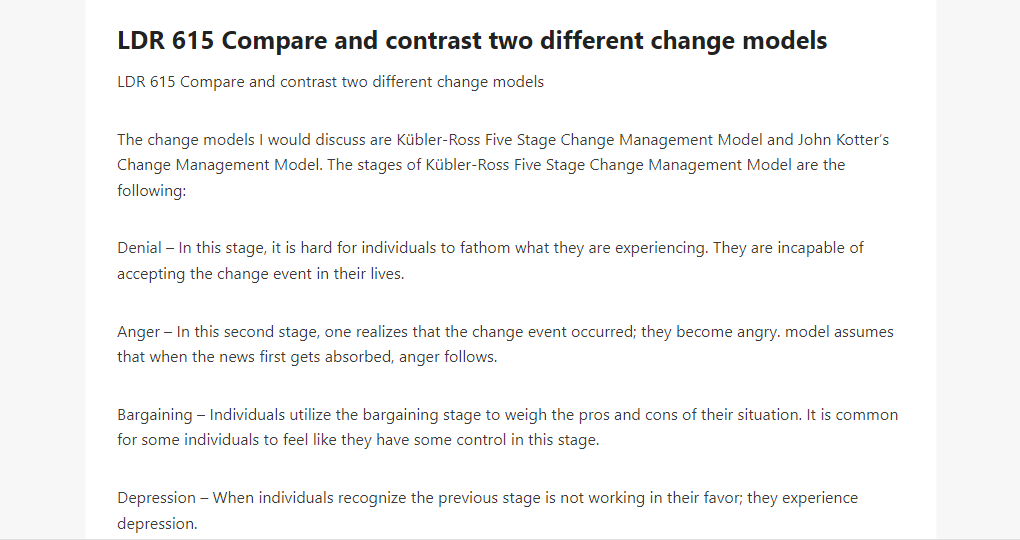Click the phrase incapable of in Denial paragraph

point(820,248)
